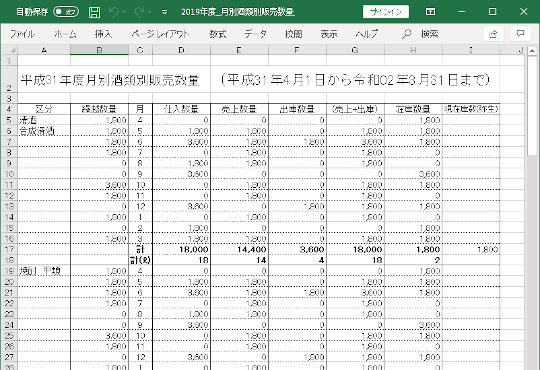
Task: Click the Comments speech bubble icon
Action: click(520, 34)
